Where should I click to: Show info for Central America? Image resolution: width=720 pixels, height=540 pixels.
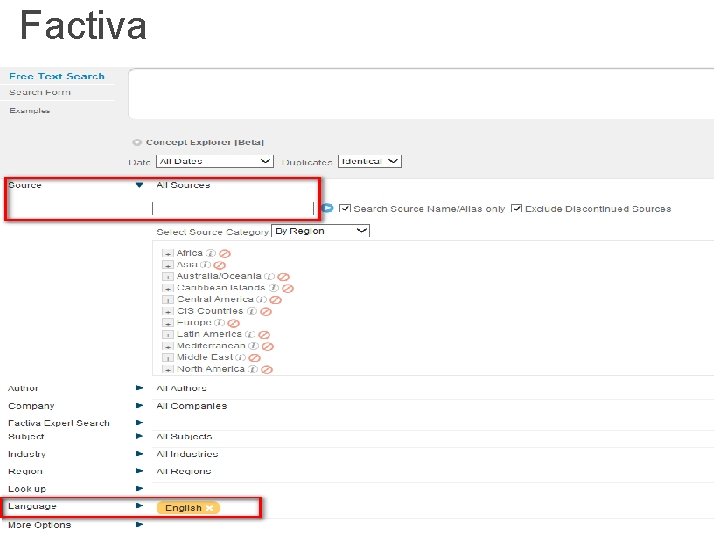tap(261, 299)
